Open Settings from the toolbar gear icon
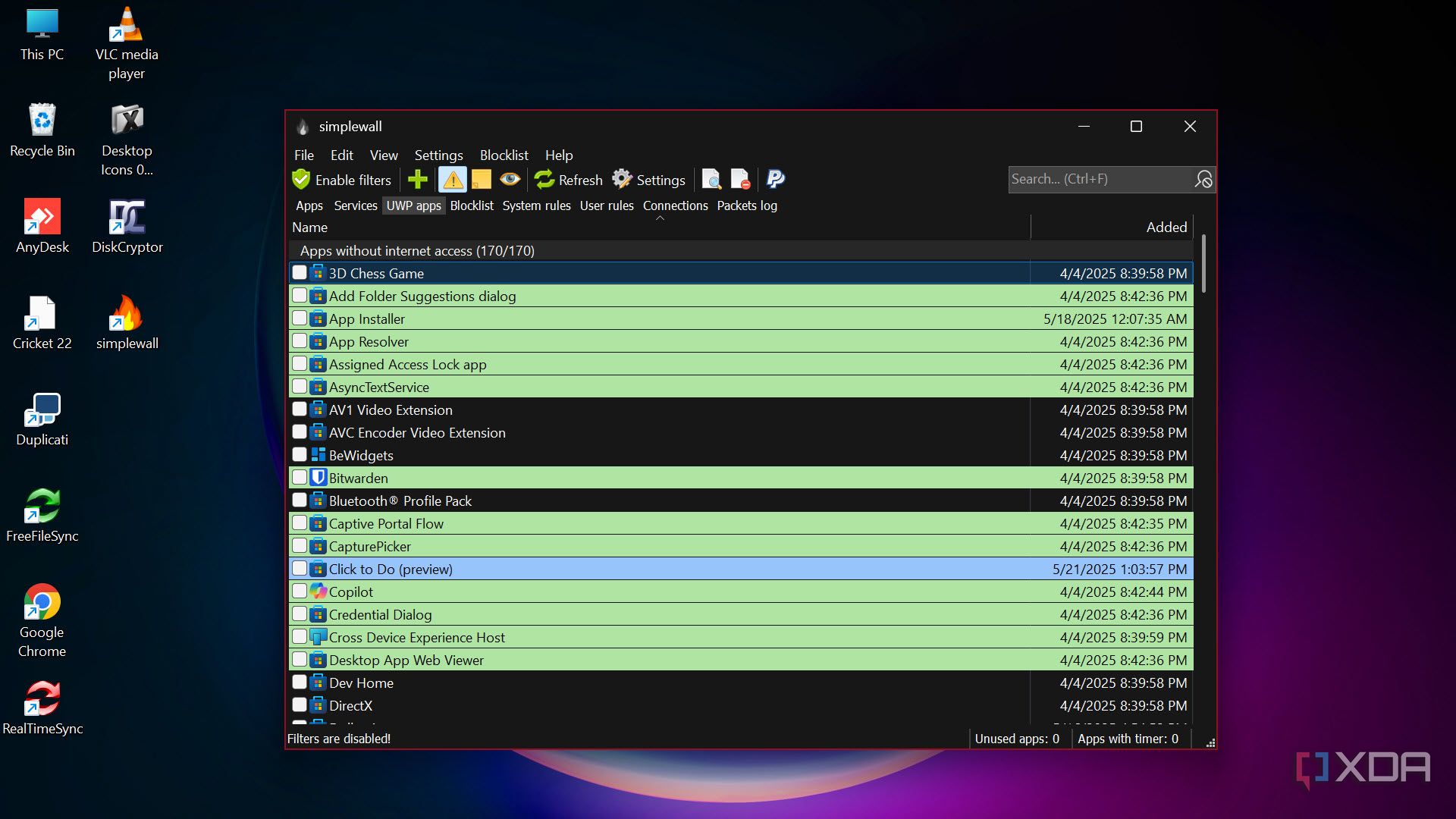1456x819 pixels. point(649,180)
